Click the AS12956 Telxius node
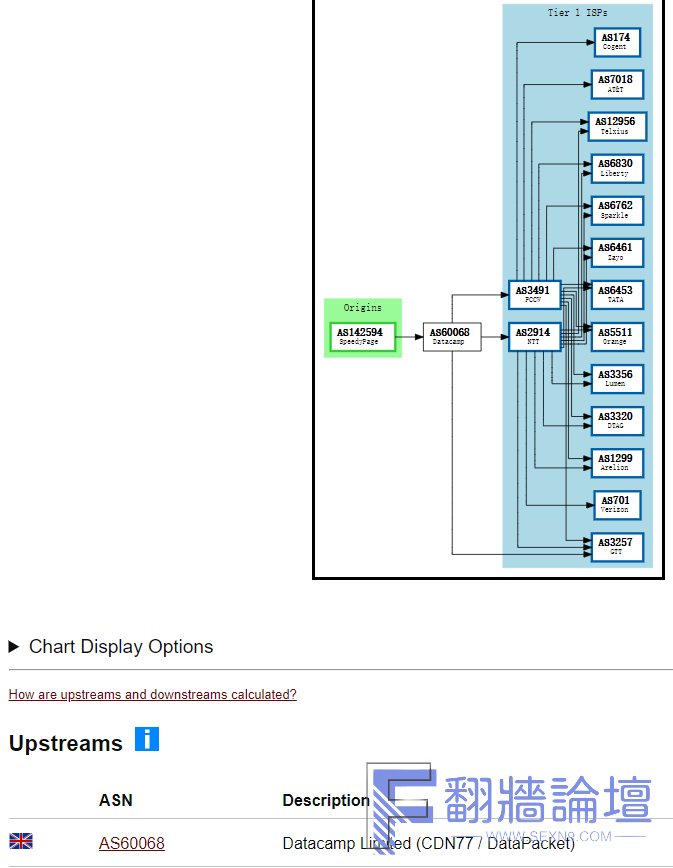Image resolution: width=673 pixels, height=868 pixels. 615,127
